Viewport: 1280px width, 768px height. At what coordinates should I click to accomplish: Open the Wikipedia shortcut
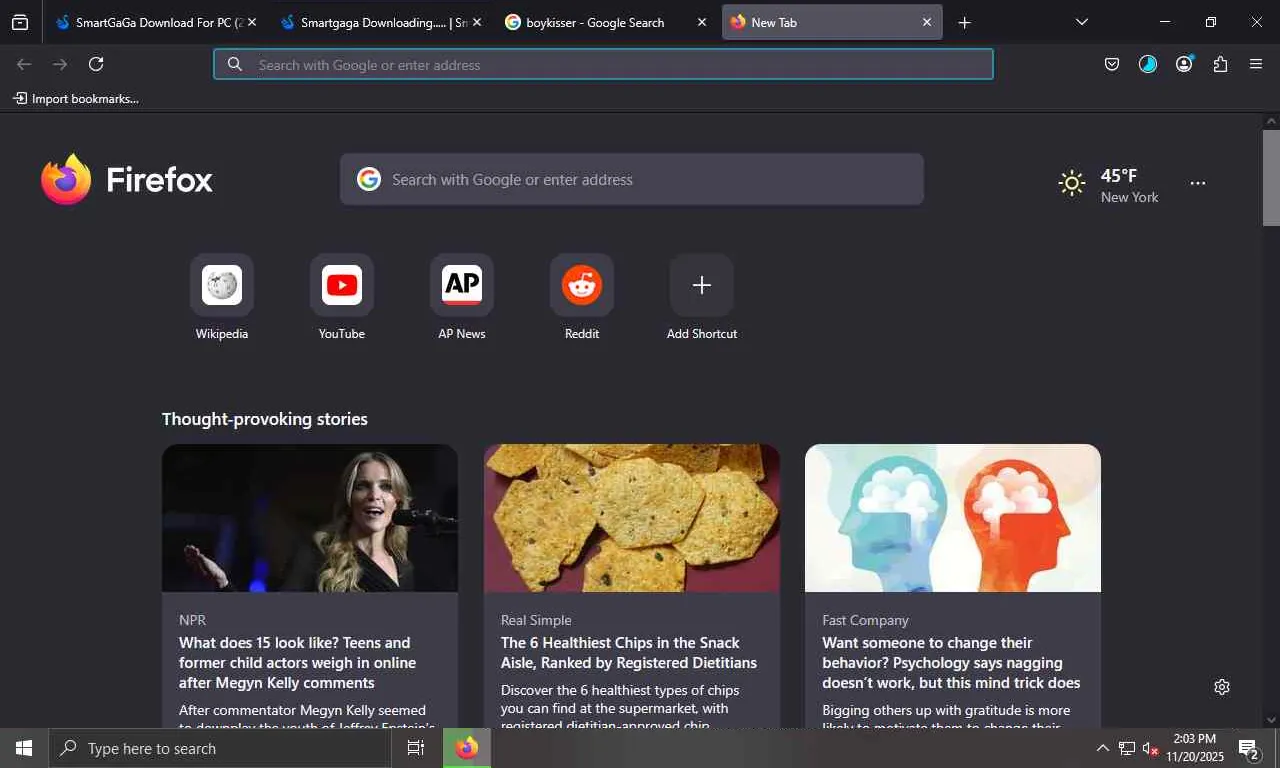pyautogui.click(x=222, y=285)
